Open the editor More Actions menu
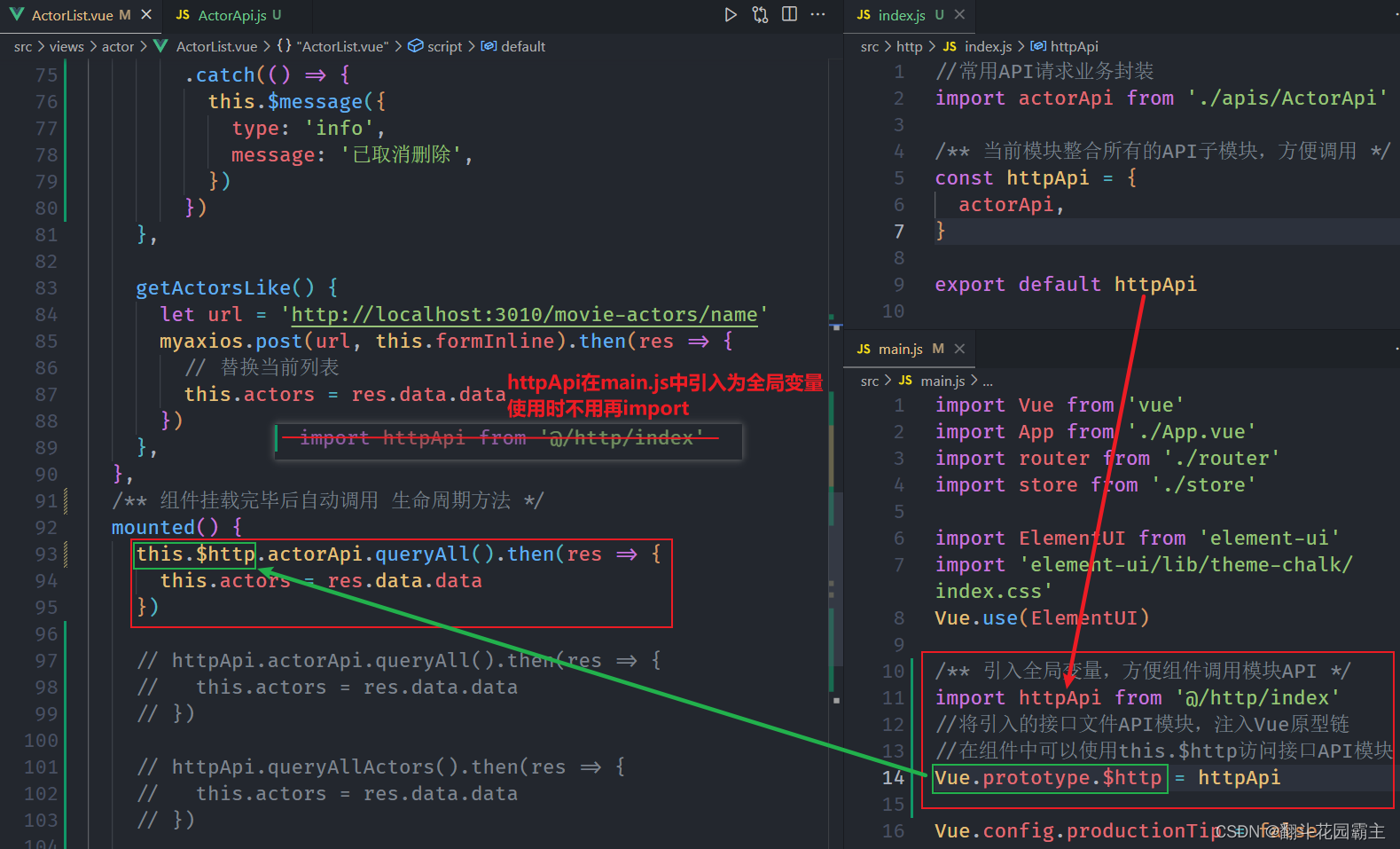The image size is (1400, 849). [x=817, y=14]
